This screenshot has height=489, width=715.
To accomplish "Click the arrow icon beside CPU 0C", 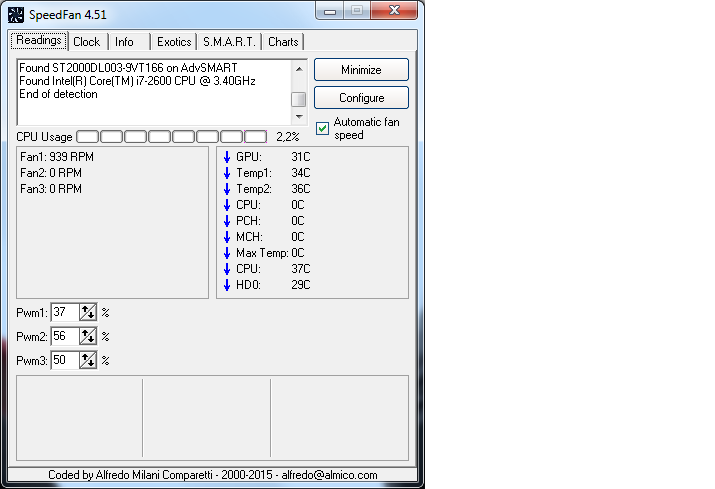I will (x=227, y=205).
